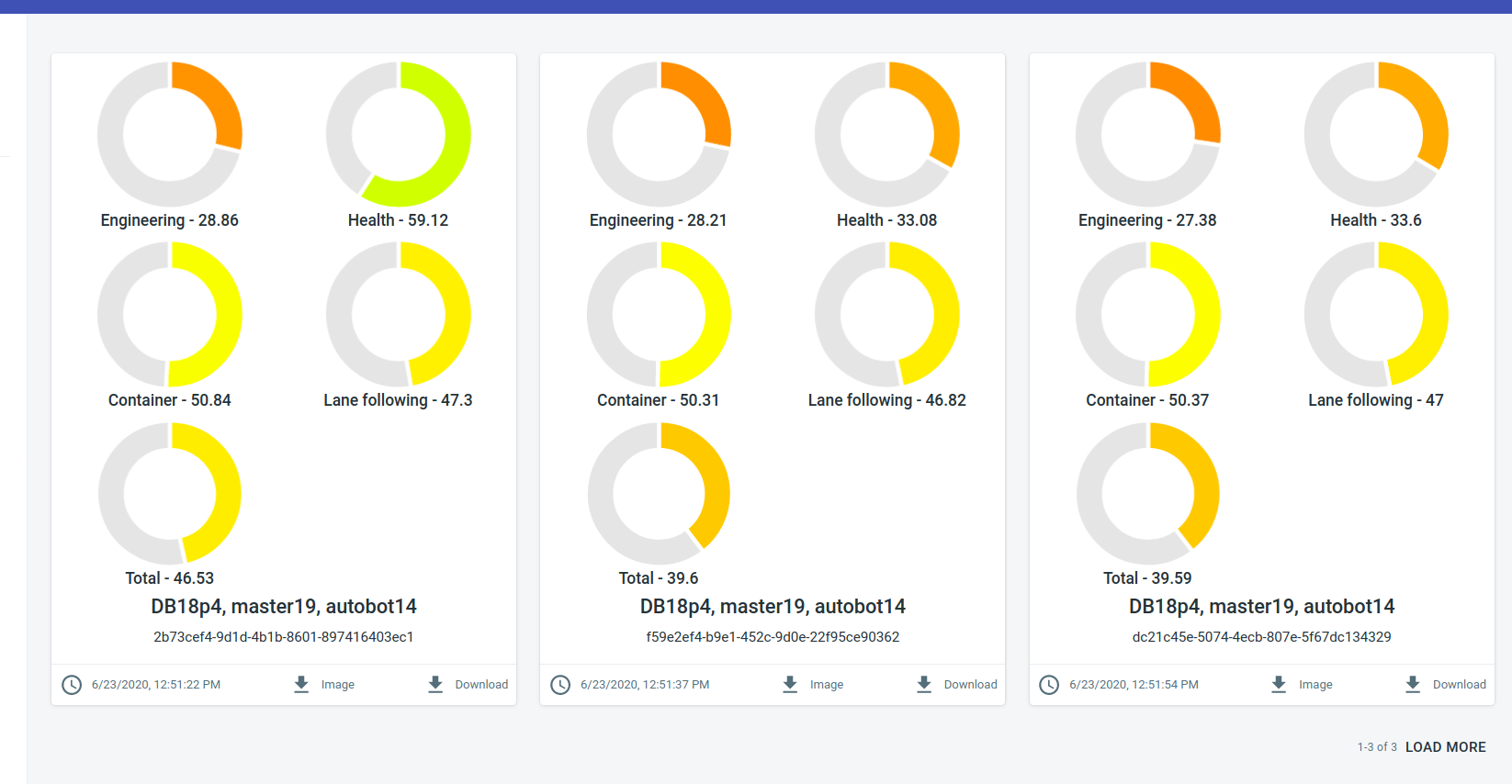Click the Engineering - 28.21 label

coord(659,220)
